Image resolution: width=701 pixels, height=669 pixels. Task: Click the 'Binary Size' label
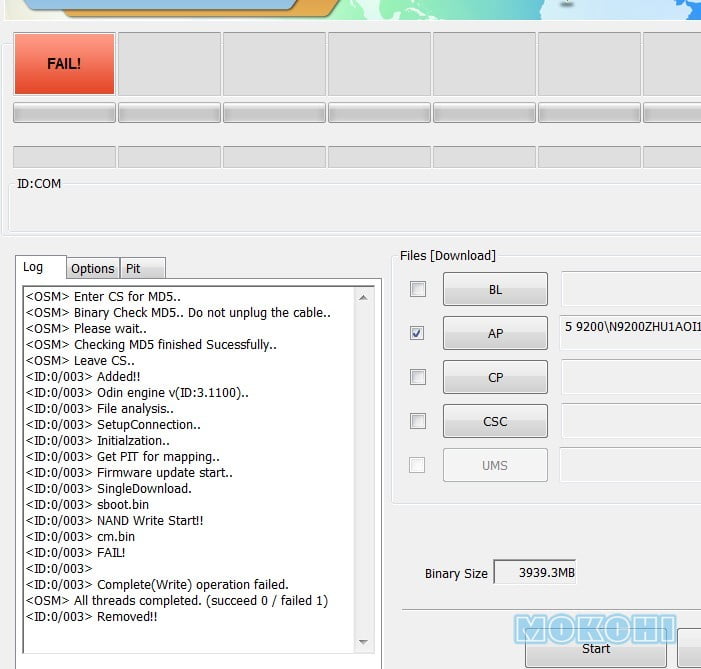click(456, 574)
